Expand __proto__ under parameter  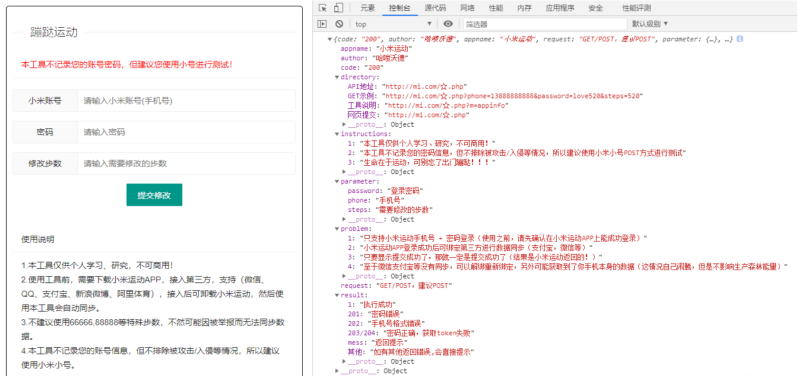click(344, 219)
